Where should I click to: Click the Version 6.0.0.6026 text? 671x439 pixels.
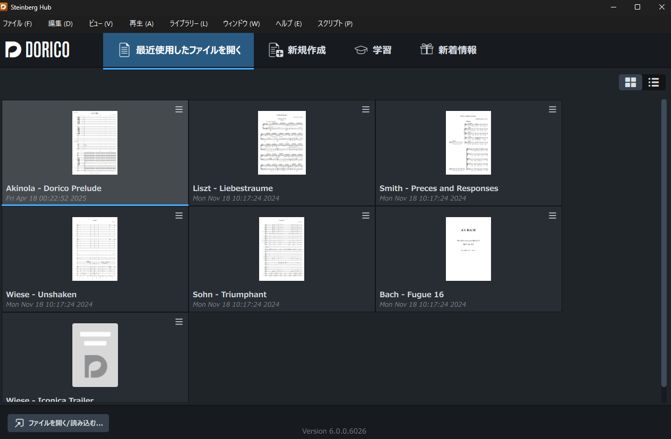[x=334, y=431]
